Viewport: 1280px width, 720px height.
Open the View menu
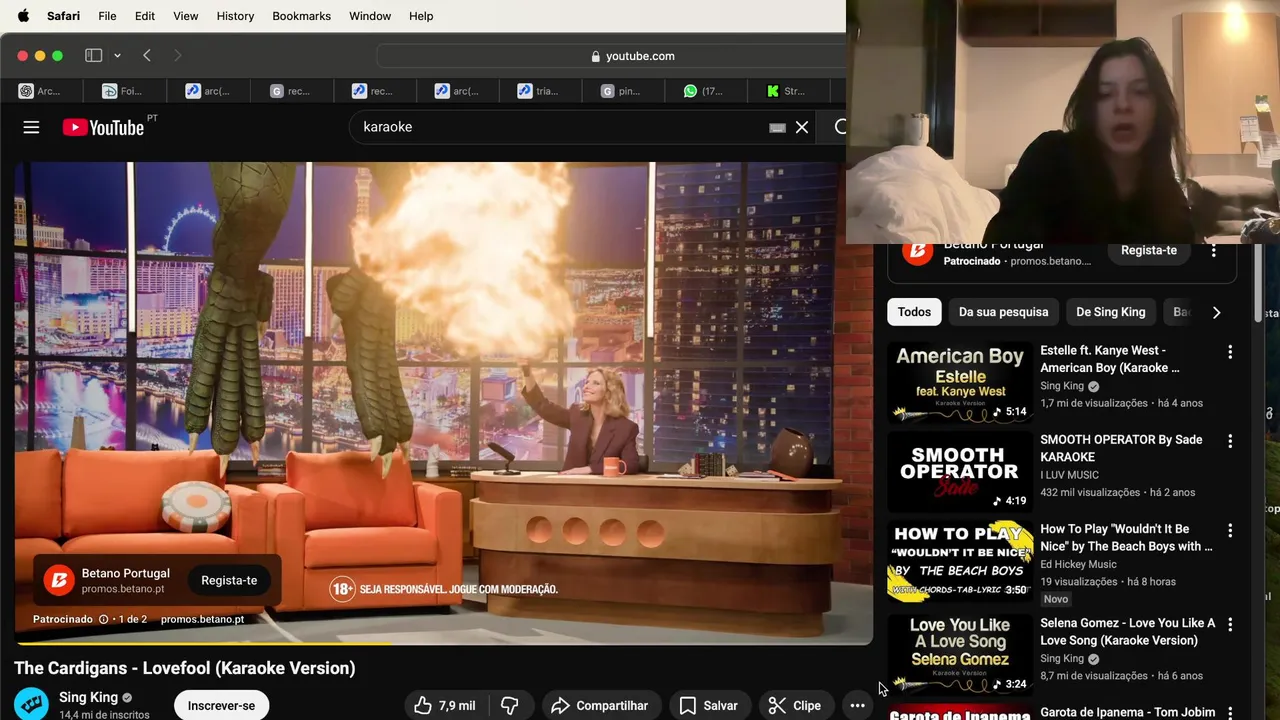point(186,16)
